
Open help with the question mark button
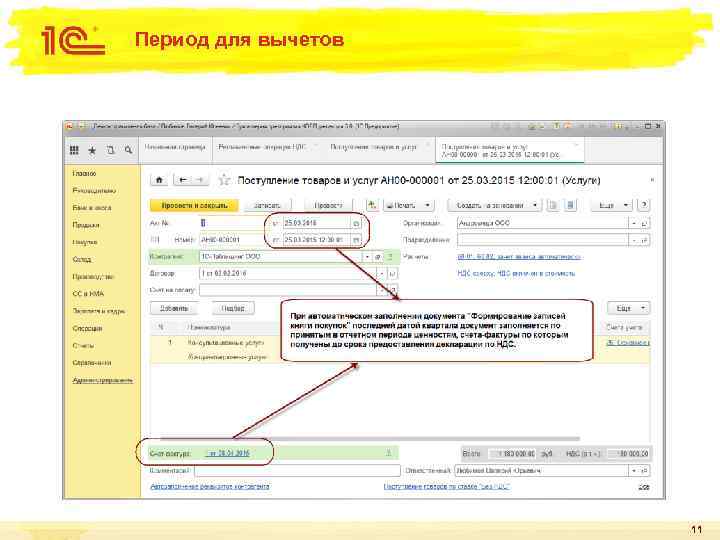(644, 205)
